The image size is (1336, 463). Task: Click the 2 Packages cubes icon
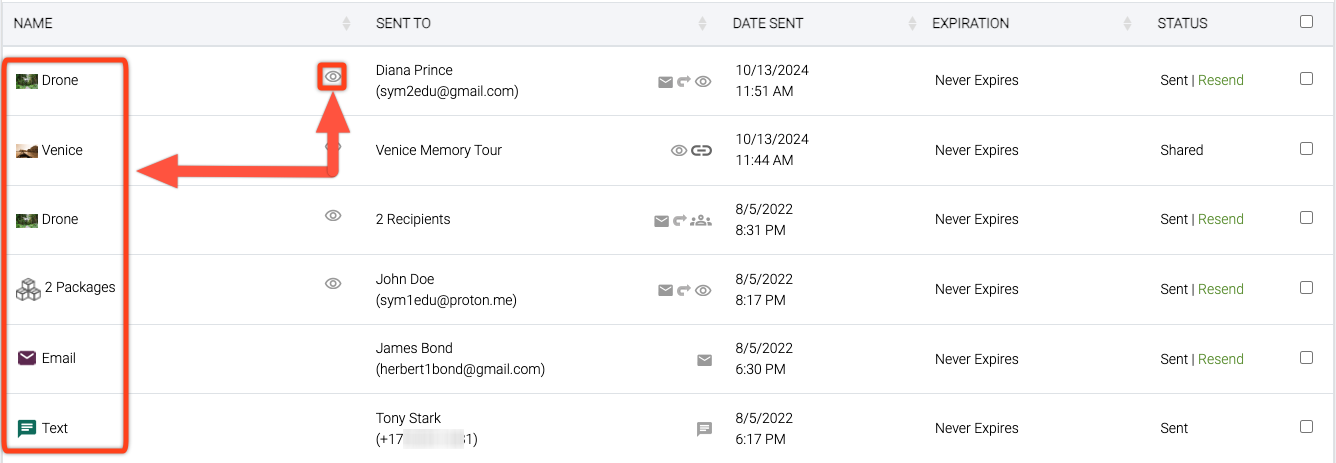tap(28, 289)
